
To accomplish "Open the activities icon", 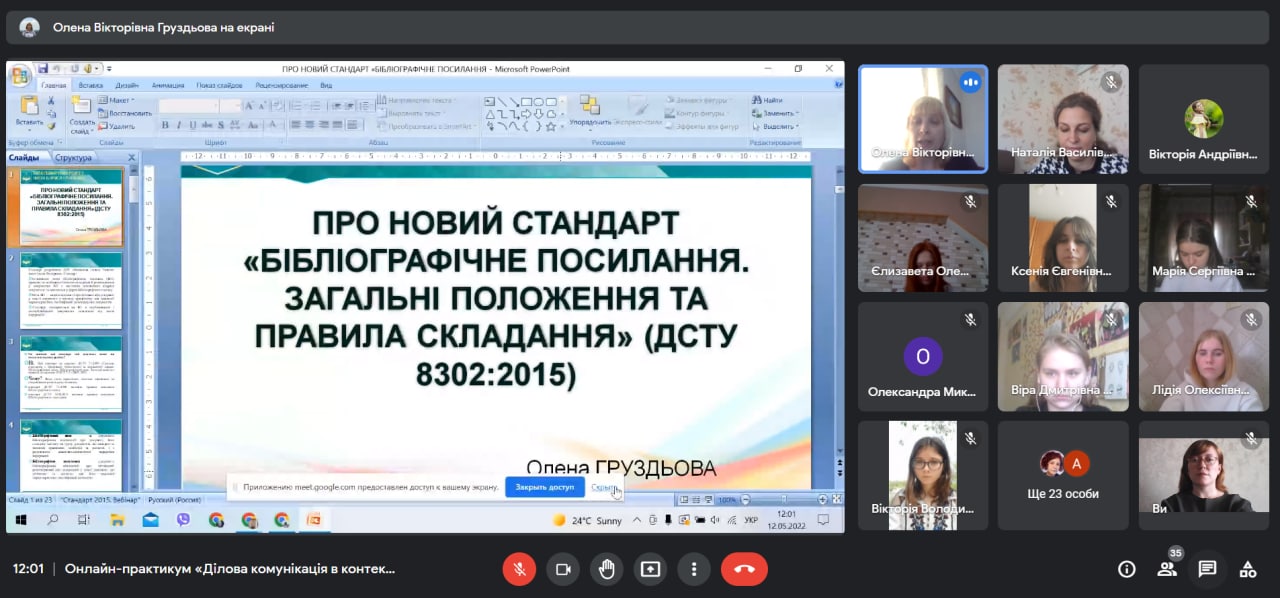I will 1247,569.
